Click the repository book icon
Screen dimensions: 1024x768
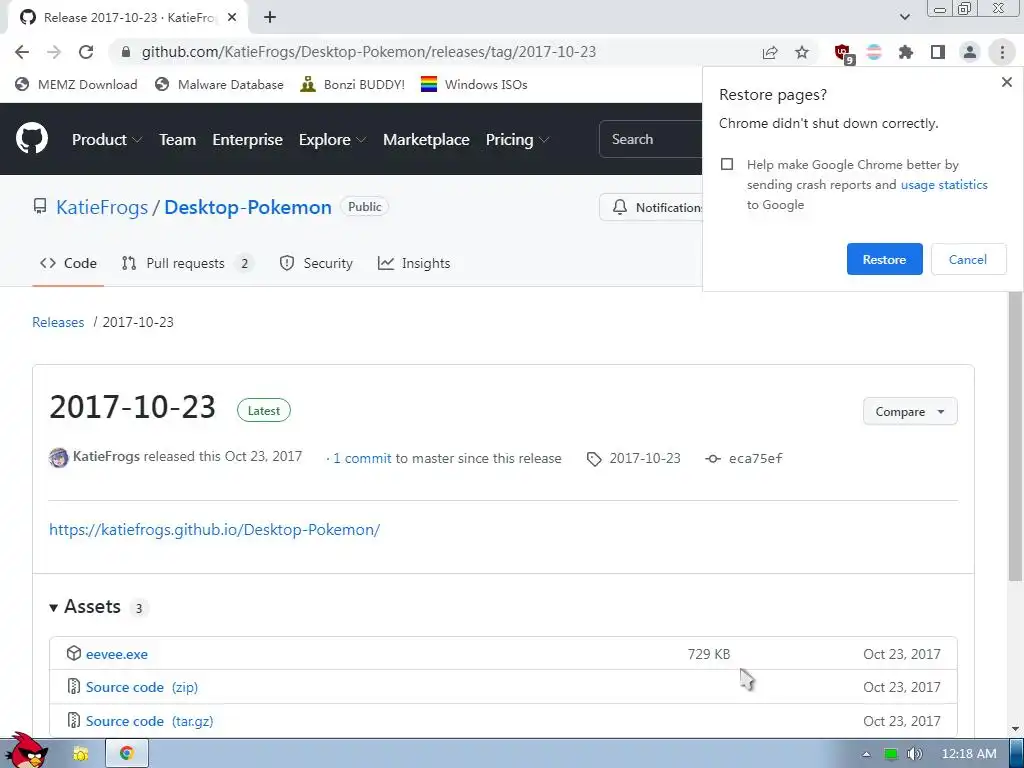click(x=40, y=207)
